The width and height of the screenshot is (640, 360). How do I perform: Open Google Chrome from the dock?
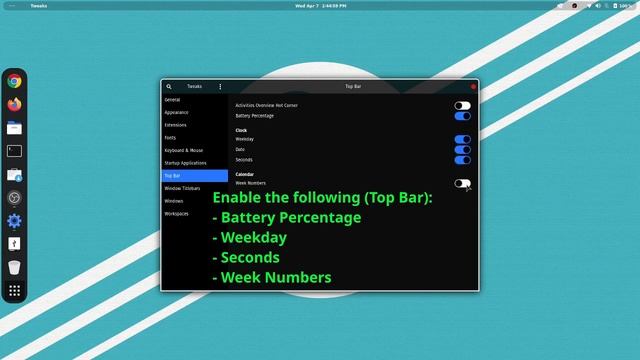14,81
